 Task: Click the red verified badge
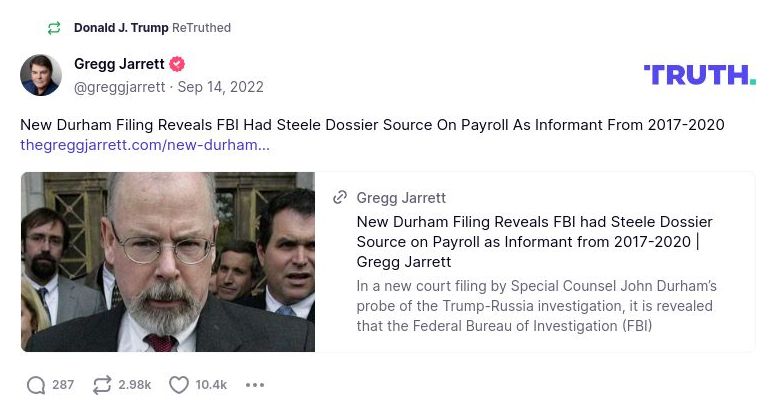coord(177,64)
